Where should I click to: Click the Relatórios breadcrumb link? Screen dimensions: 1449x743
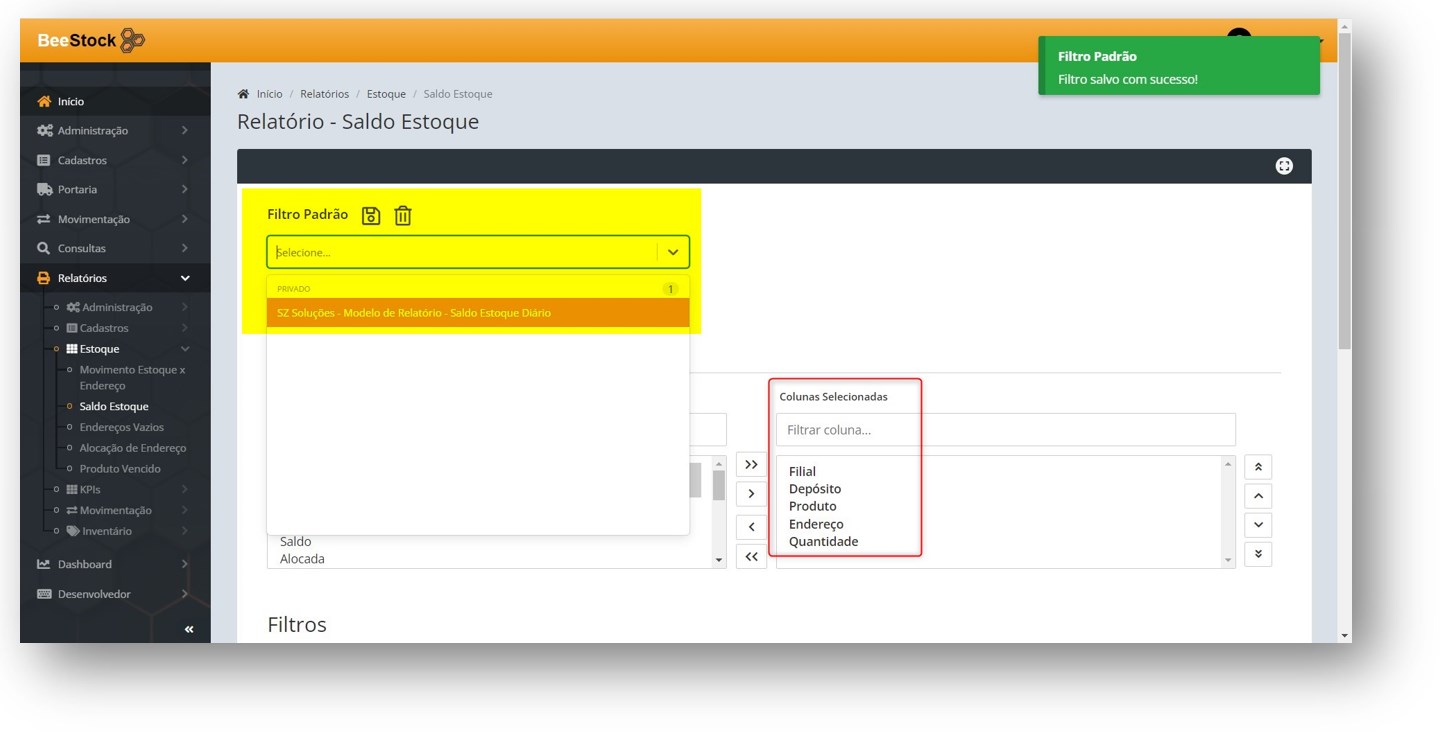tap(324, 94)
